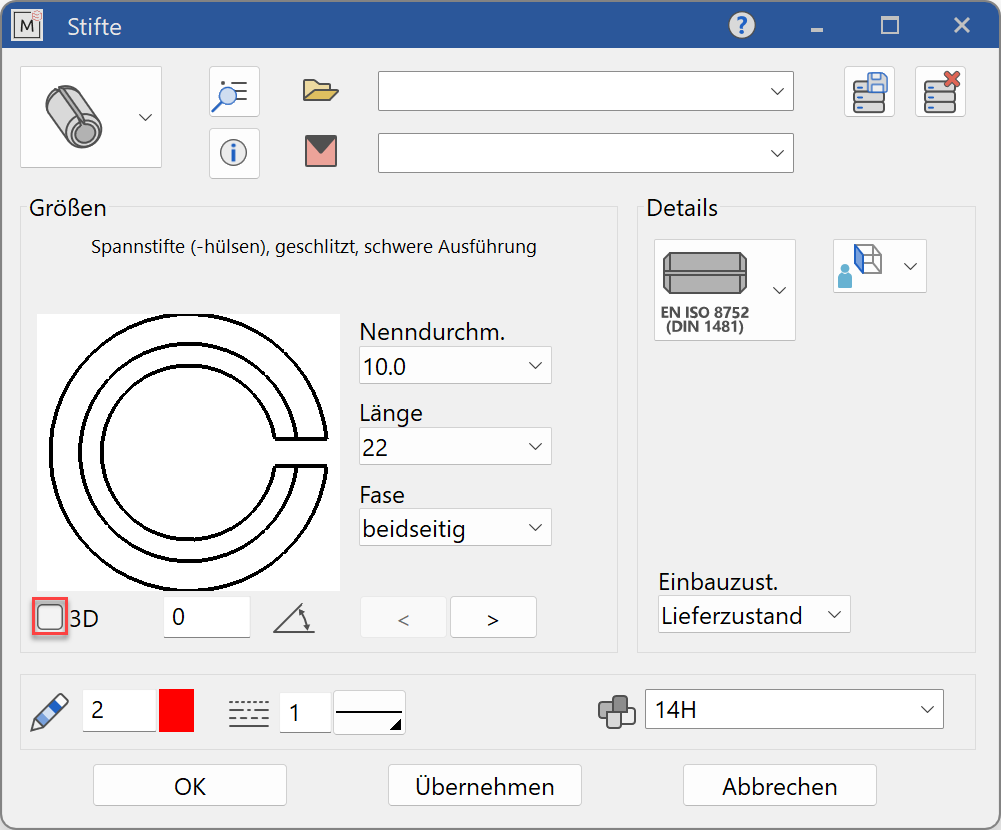
Task: Click the previous '<' button
Action: coord(403,617)
